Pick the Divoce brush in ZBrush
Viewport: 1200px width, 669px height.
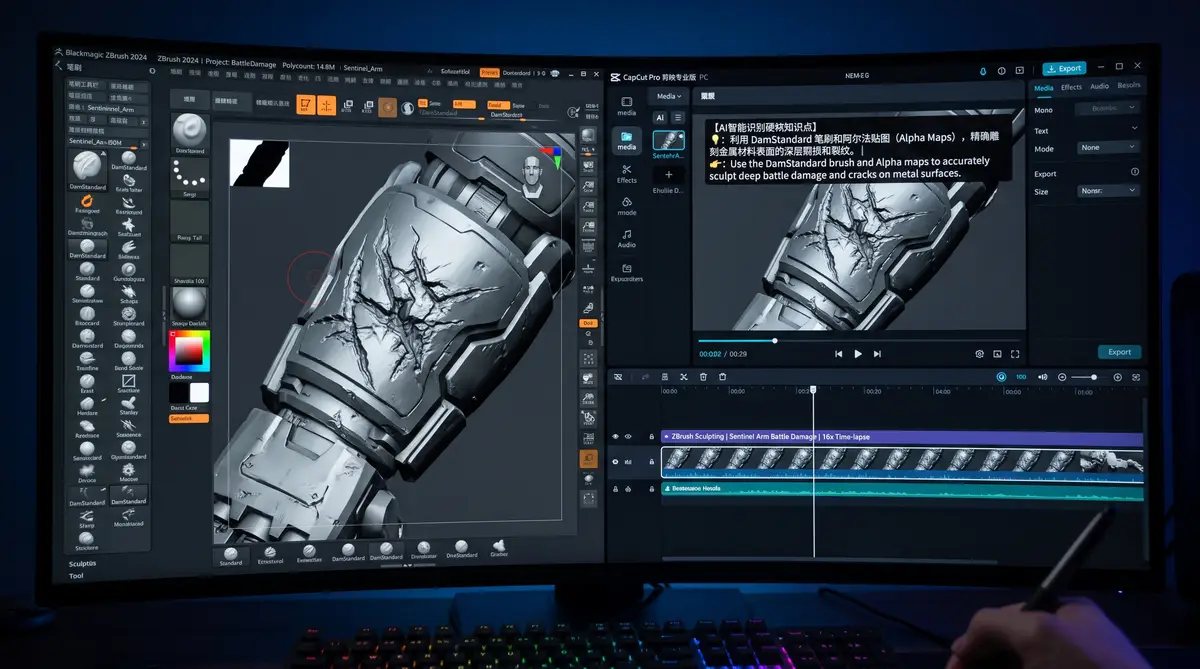tap(87, 472)
